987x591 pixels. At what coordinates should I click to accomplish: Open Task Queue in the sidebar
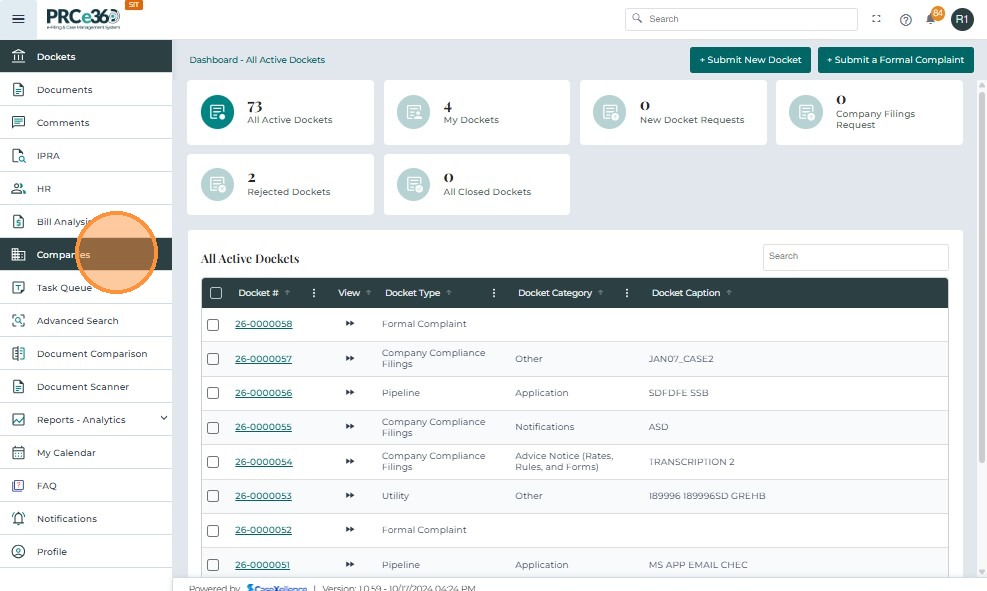point(64,288)
